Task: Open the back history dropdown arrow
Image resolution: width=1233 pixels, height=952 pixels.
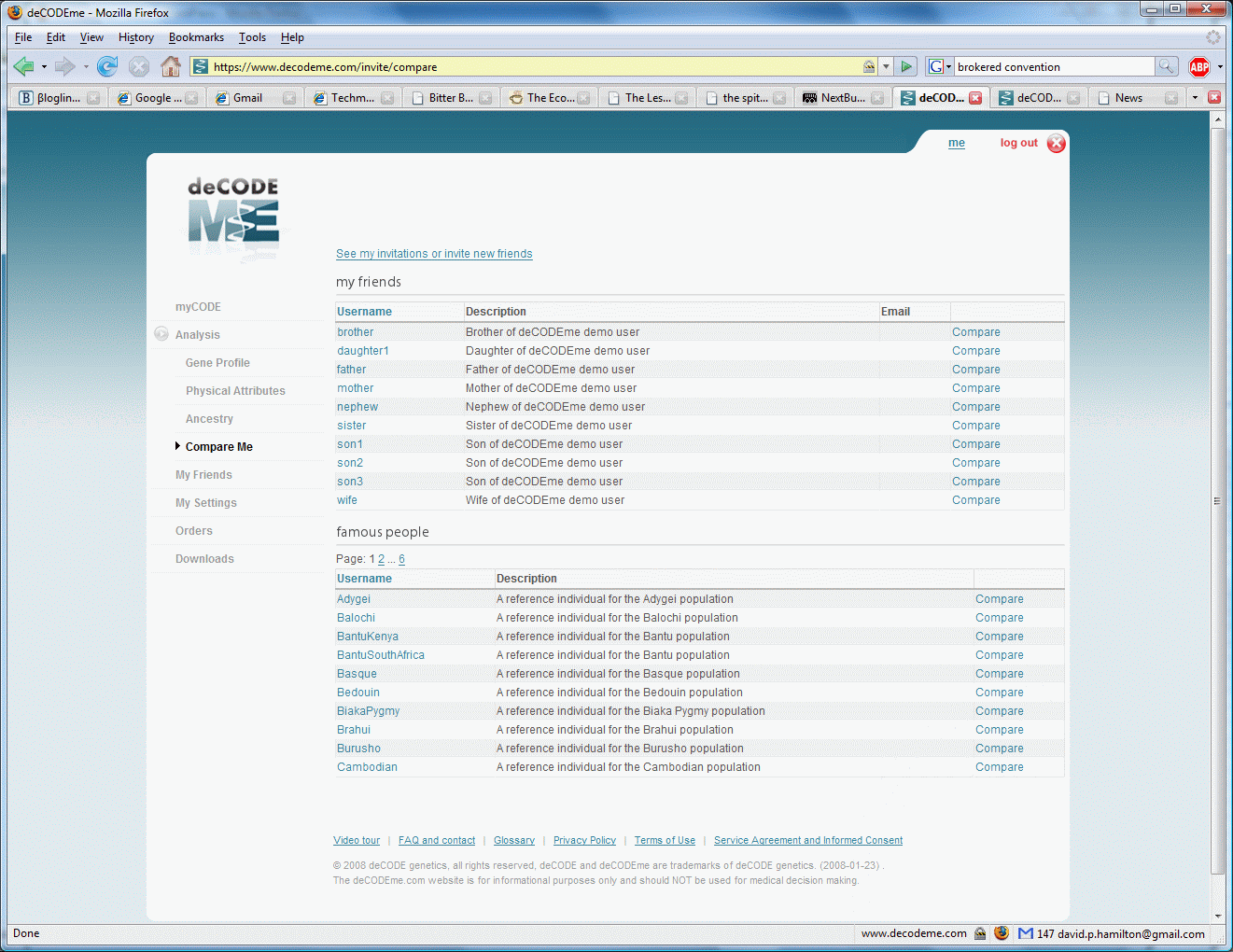Action: coord(44,67)
